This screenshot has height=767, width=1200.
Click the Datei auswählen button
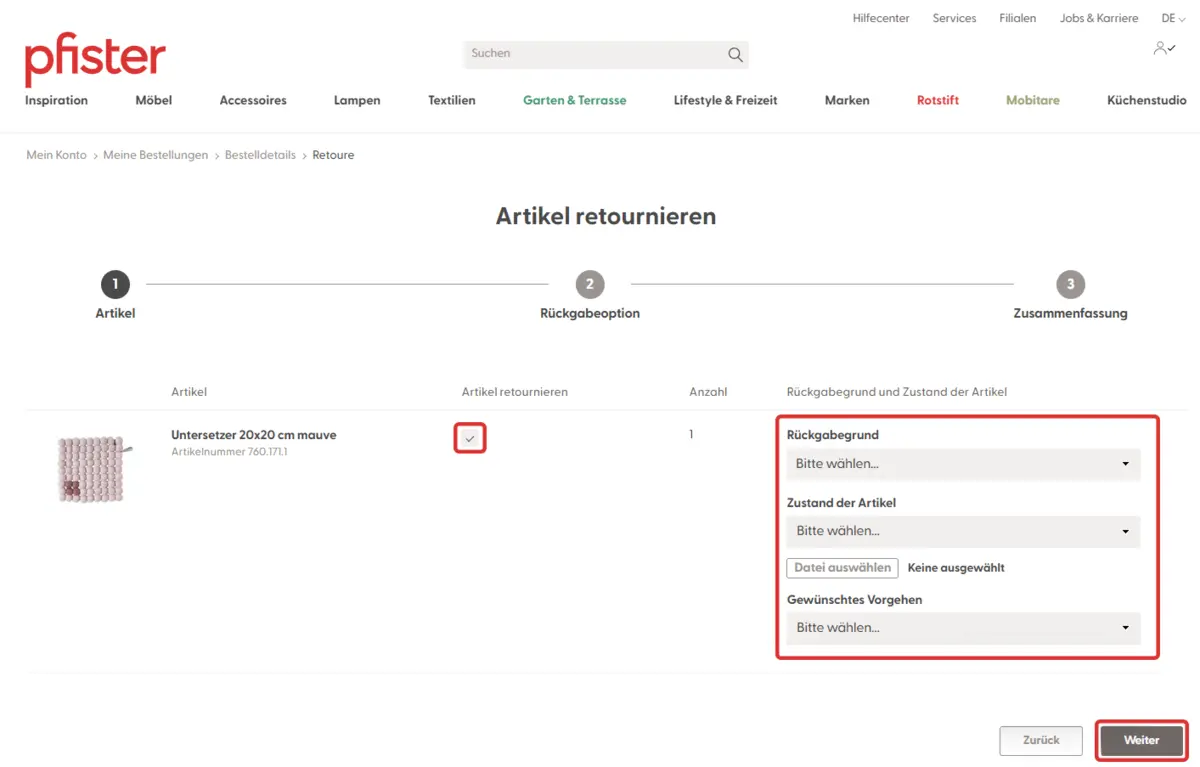click(842, 568)
